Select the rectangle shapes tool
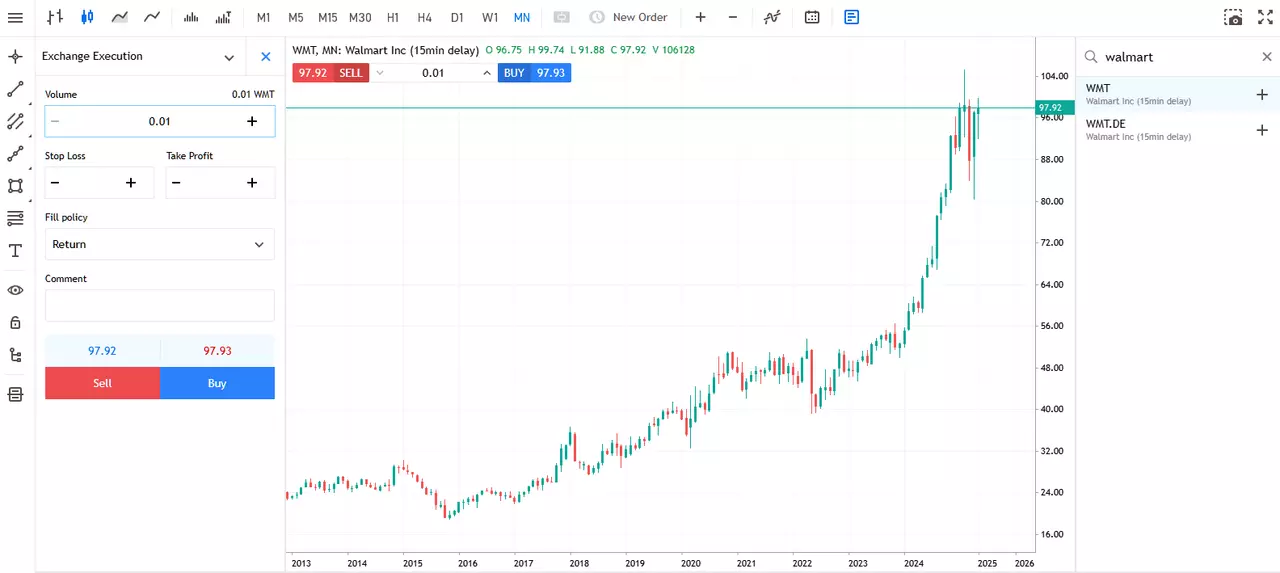This screenshot has height=573, width=1280. (x=15, y=186)
